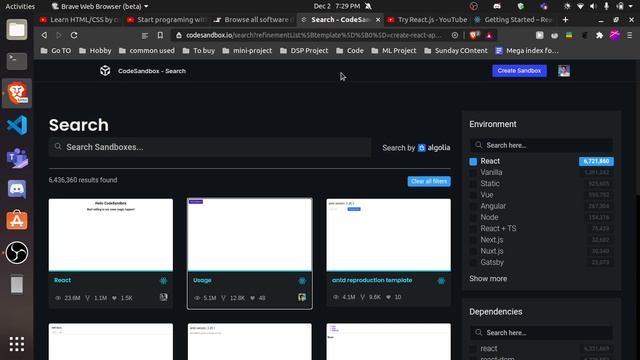Open Visual Studio Code from the dock

click(x=17, y=125)
